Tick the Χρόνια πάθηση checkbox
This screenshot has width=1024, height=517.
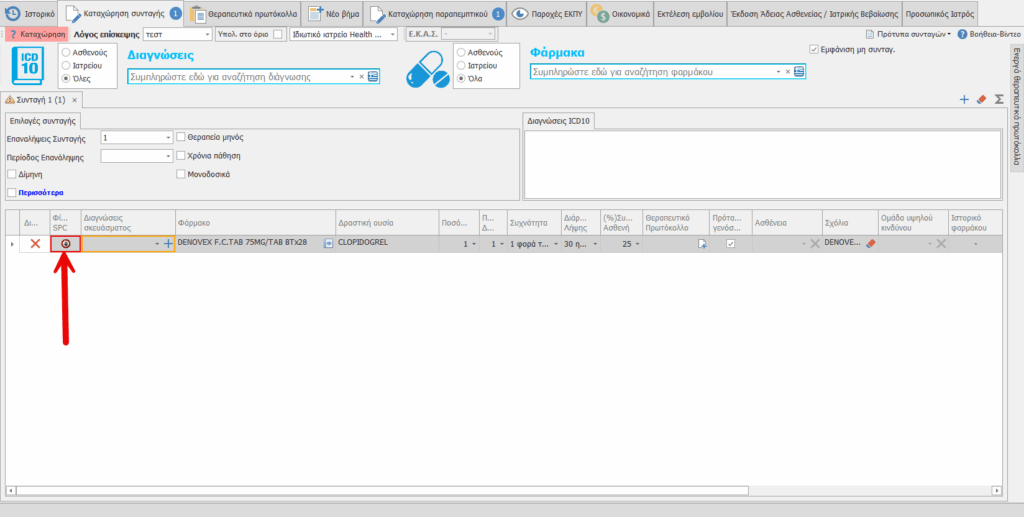click(x=181, y=156)
